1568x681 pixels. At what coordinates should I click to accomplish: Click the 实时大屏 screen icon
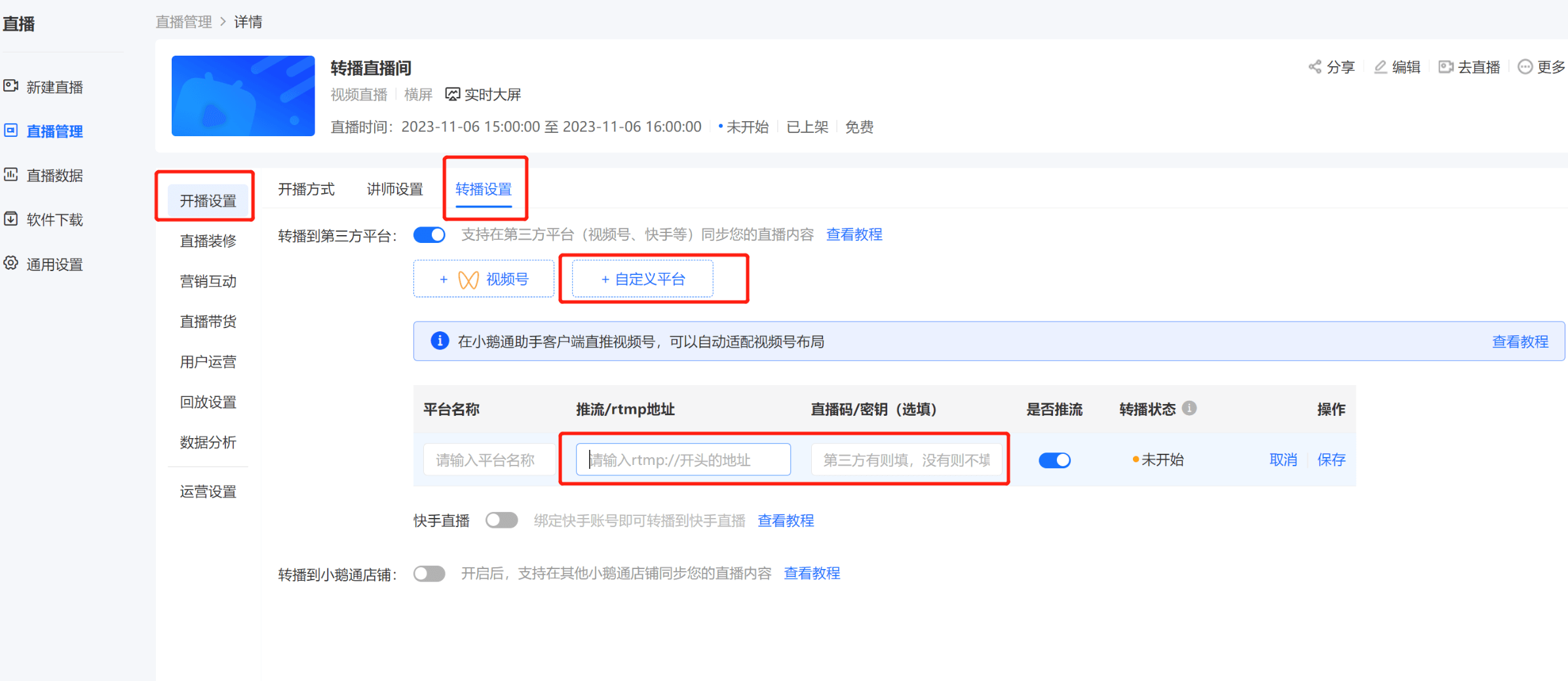point(452,94)
